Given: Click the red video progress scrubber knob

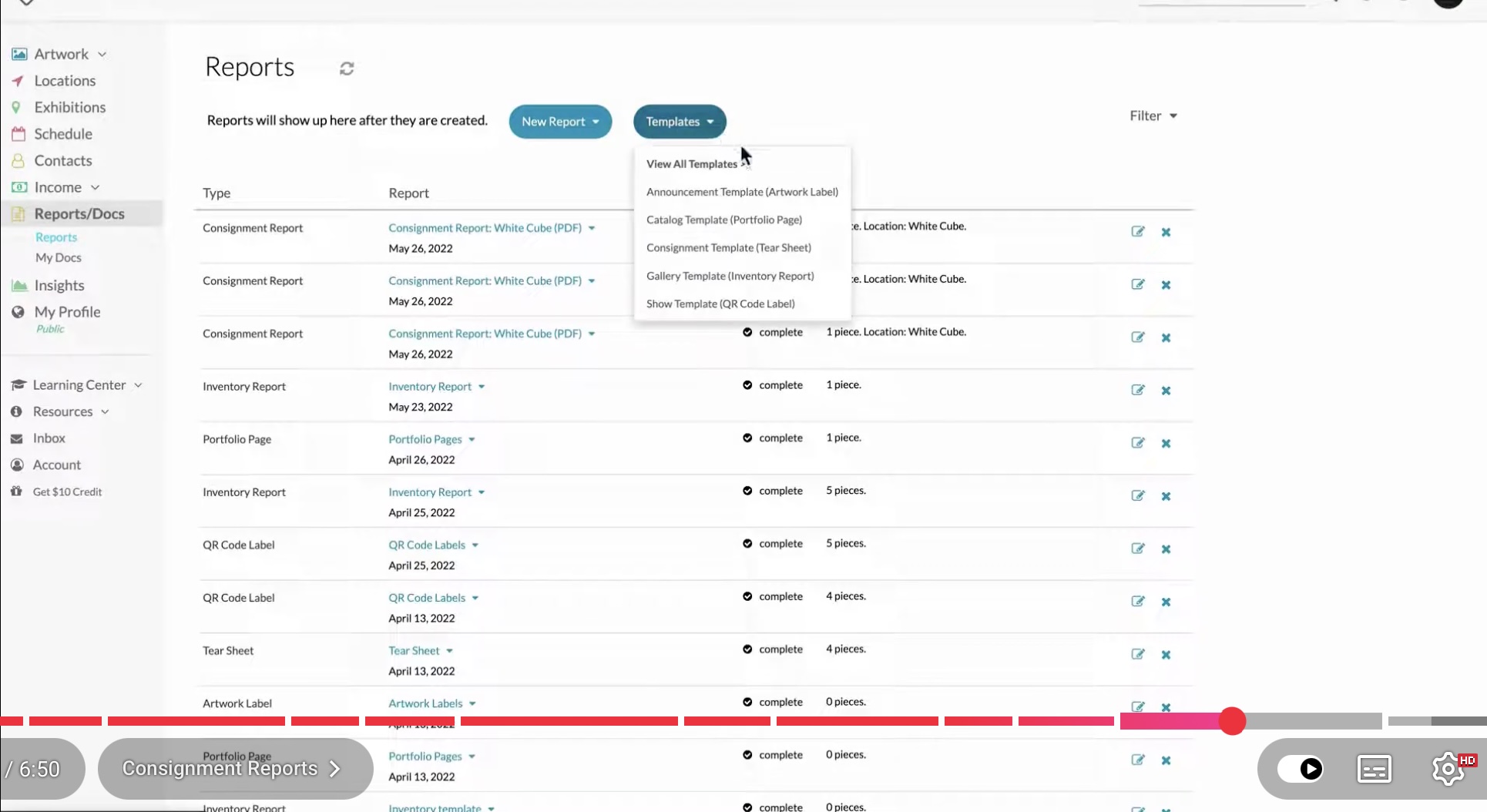Looking at the screenshot, I should pos(1232,721).
